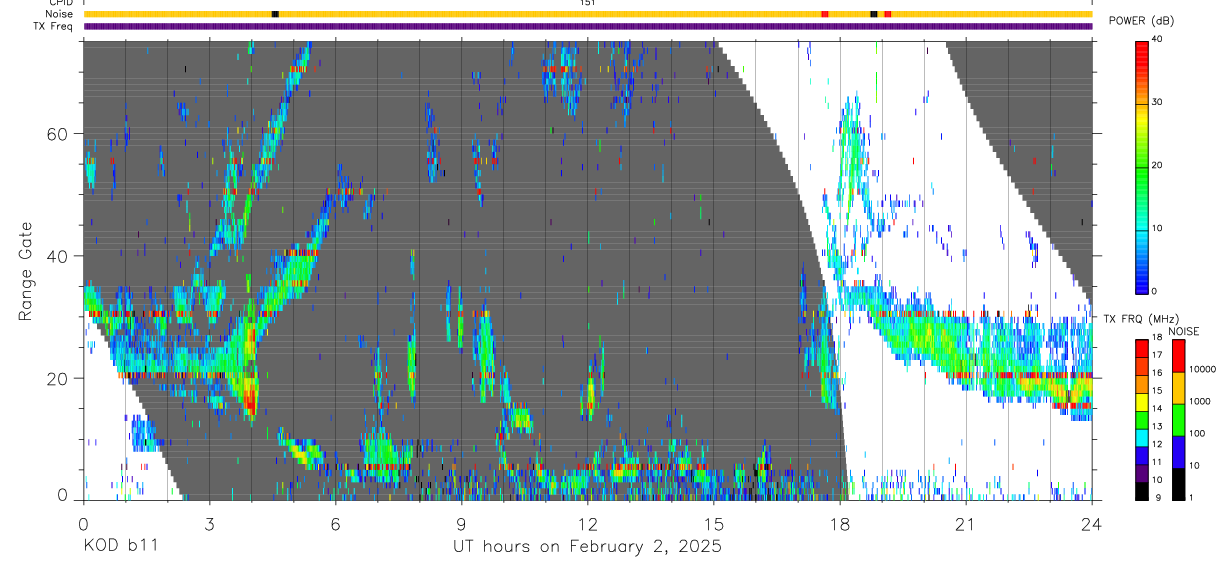Click the black Noise bar marker near 4.5 UT

click(x=275, y=14)
